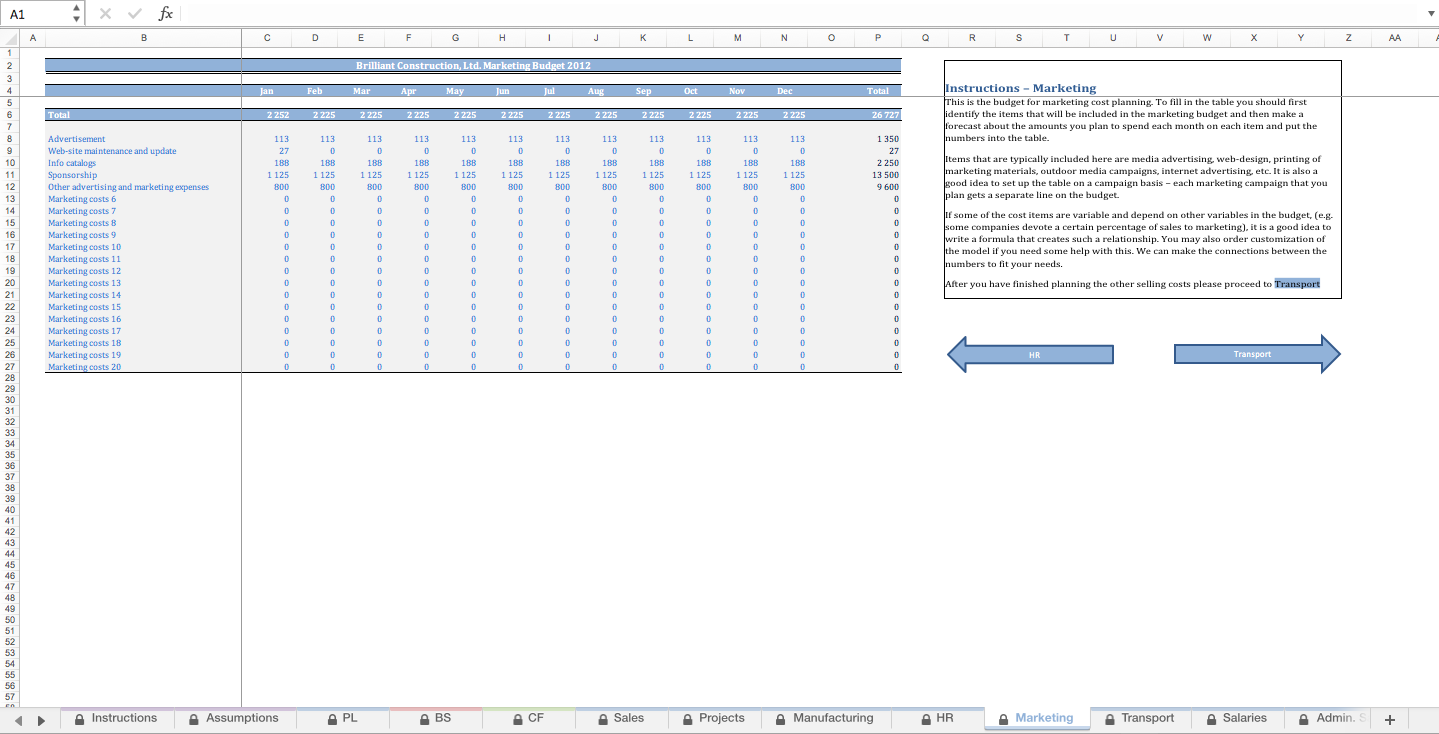
Task: Click 'Other advertising and marketing expenses' label
Action: click(x=128, y=187)
